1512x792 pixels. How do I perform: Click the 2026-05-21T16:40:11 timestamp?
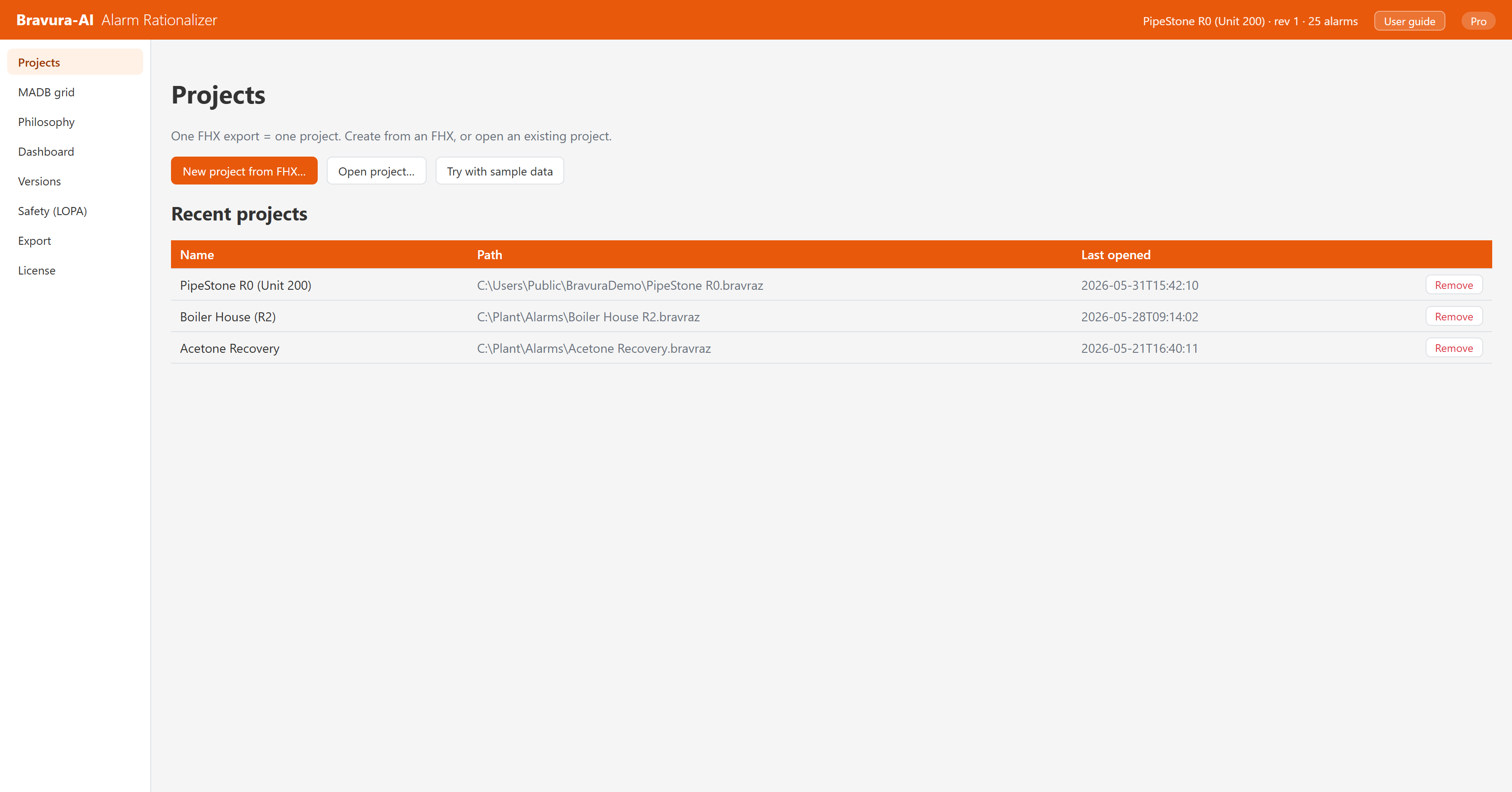click(x=1139, y=348)
